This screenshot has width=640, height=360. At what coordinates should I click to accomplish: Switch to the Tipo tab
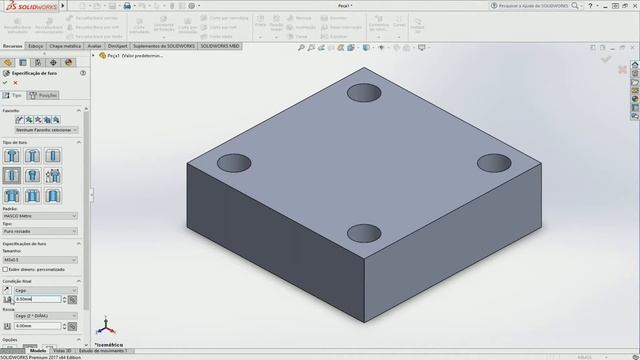13,95
